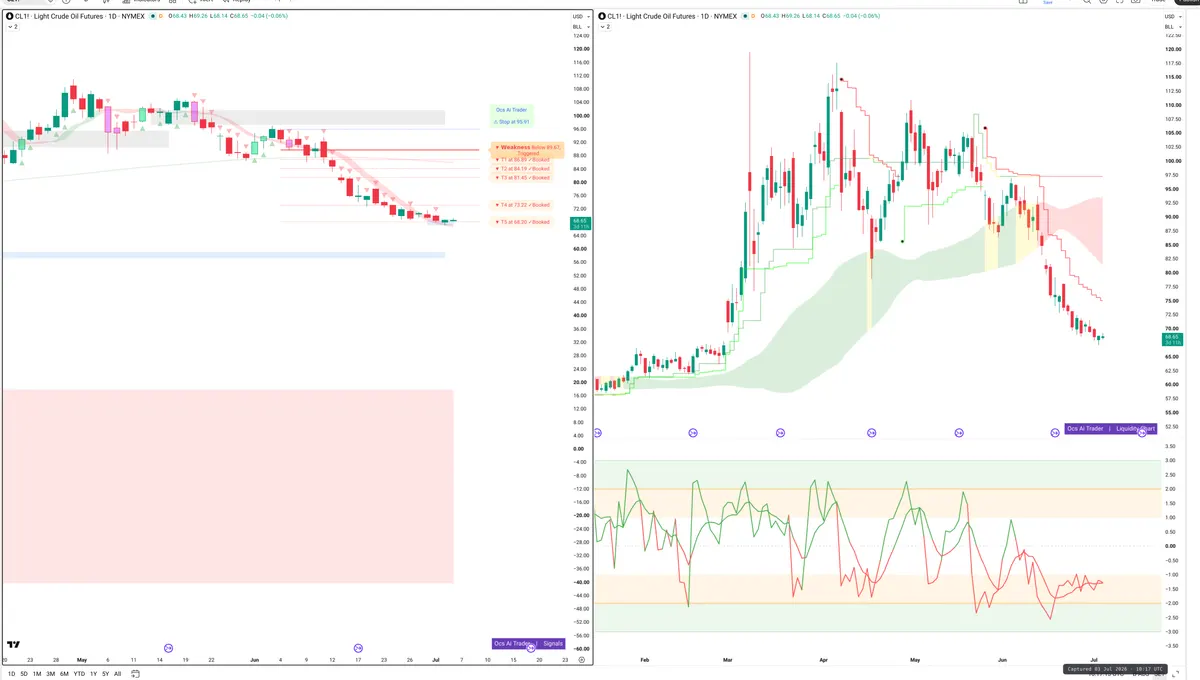Click the market status dot on left chart
1200x680 pixels.
coord(152,16)
